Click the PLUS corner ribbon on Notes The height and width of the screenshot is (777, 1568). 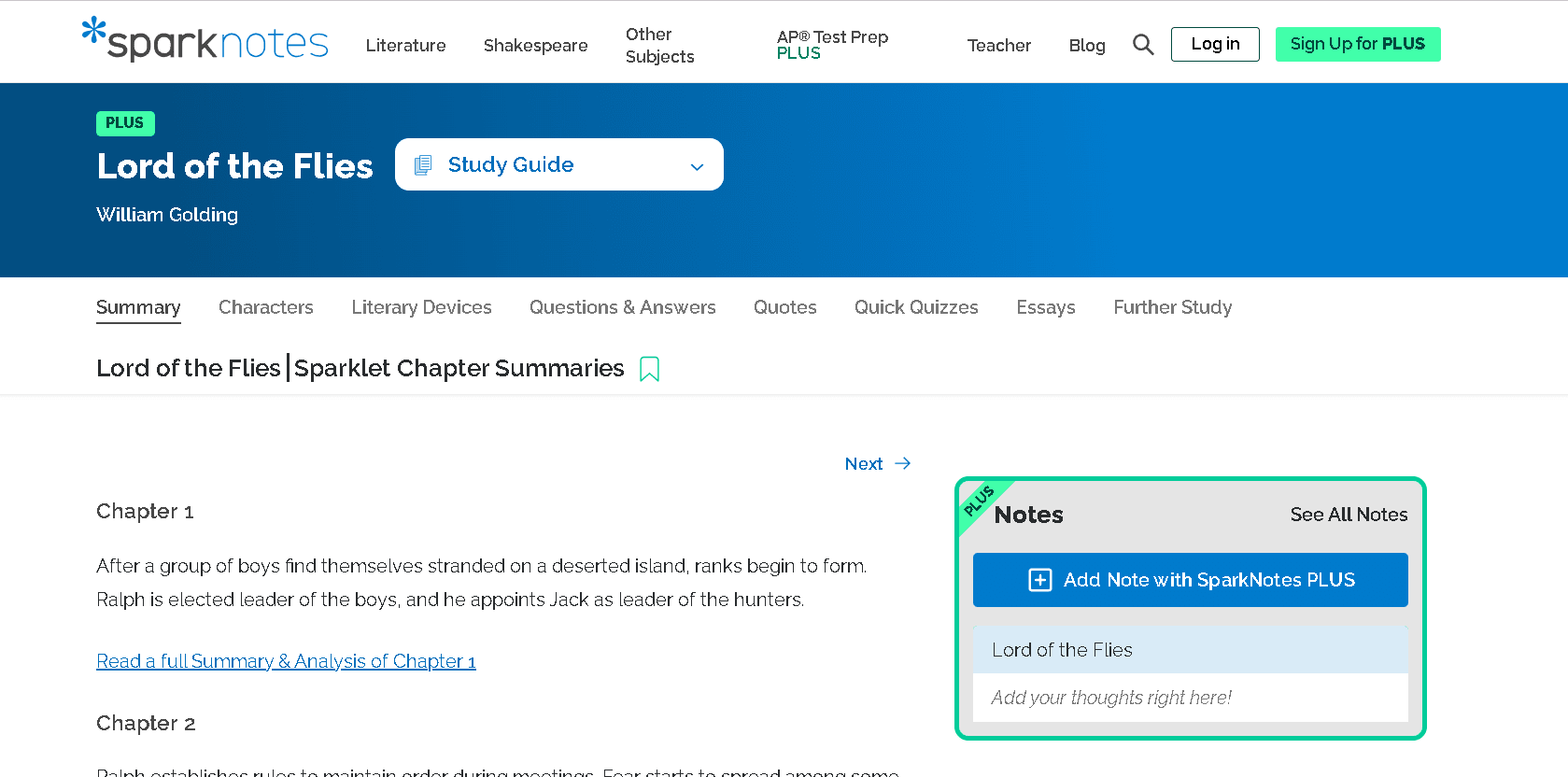(978, 502)
